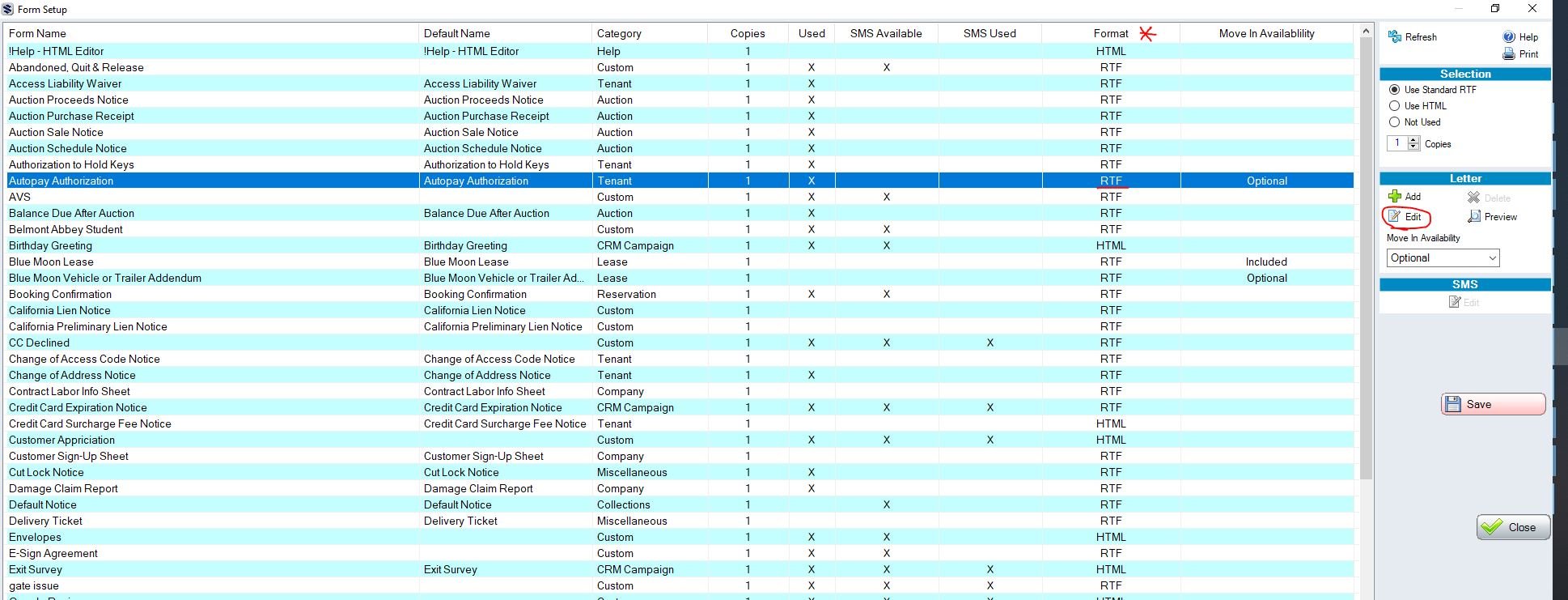Viewport: 1568px width, 600px height.
Task: Select Damage Claim Report form name
Action: coord(63,488)
